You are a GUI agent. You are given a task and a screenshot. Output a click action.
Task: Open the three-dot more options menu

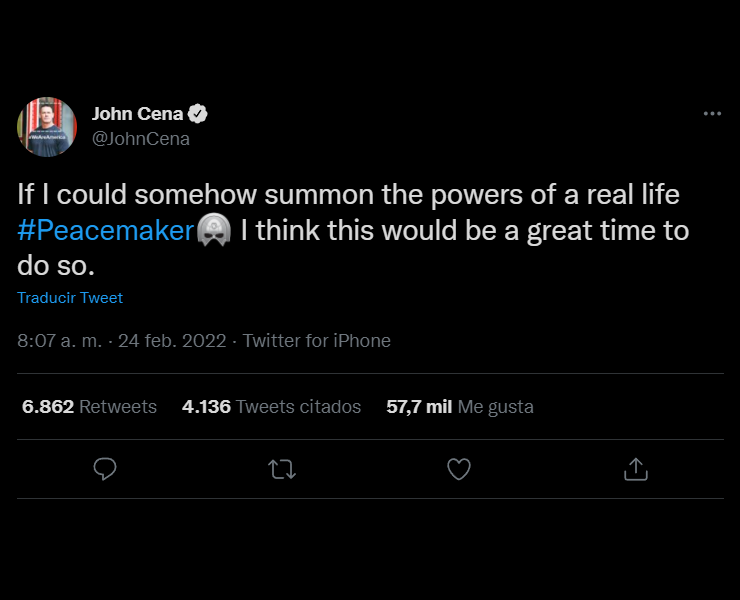(x=712, y=114)
